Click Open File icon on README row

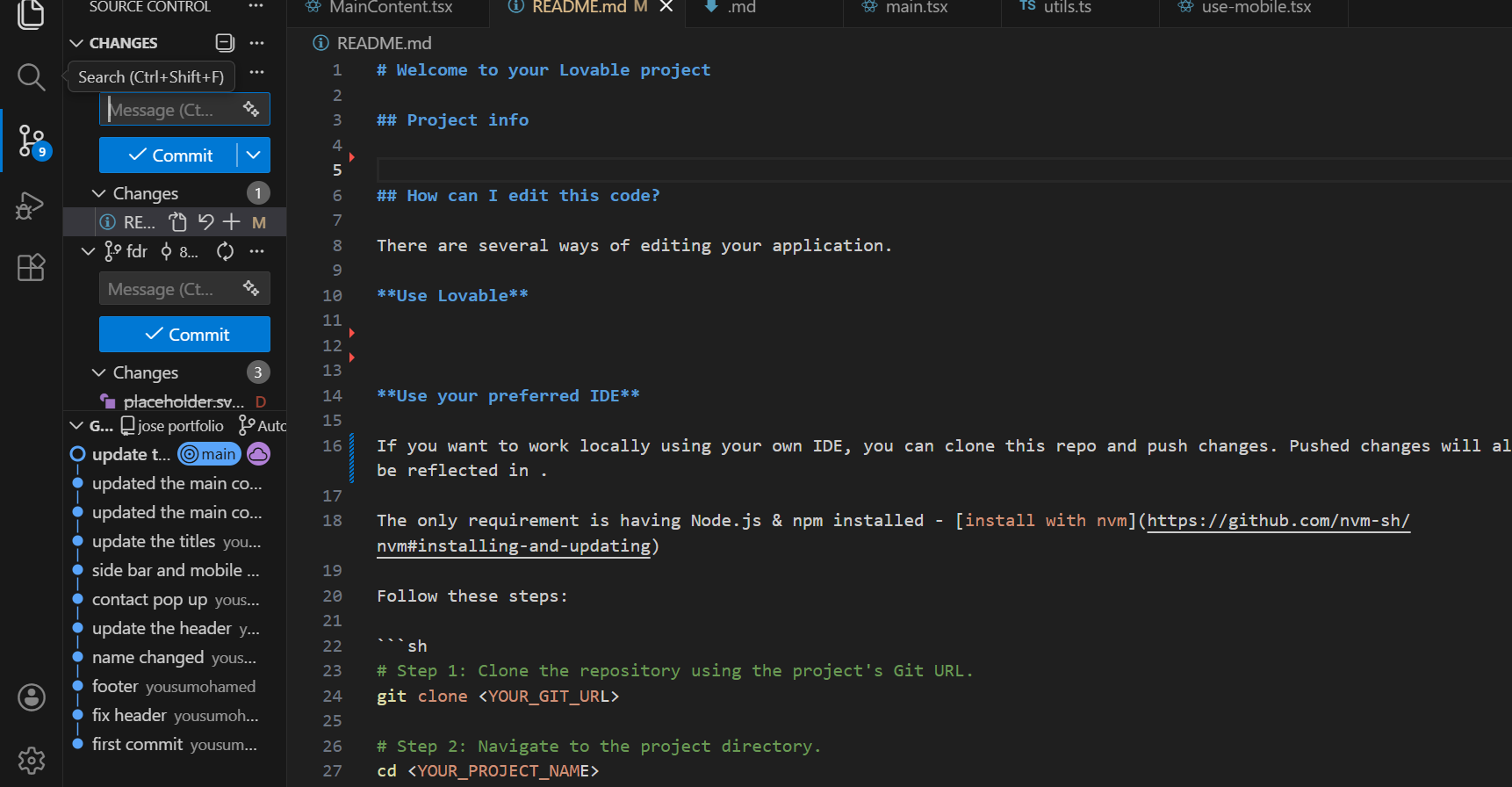[178, 222]
